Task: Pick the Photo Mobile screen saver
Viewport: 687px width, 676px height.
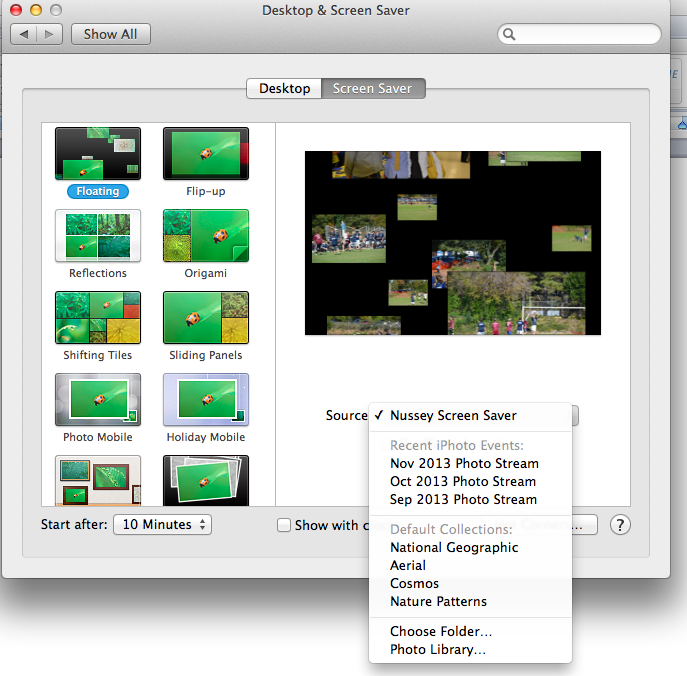Action: coord(98,399)
